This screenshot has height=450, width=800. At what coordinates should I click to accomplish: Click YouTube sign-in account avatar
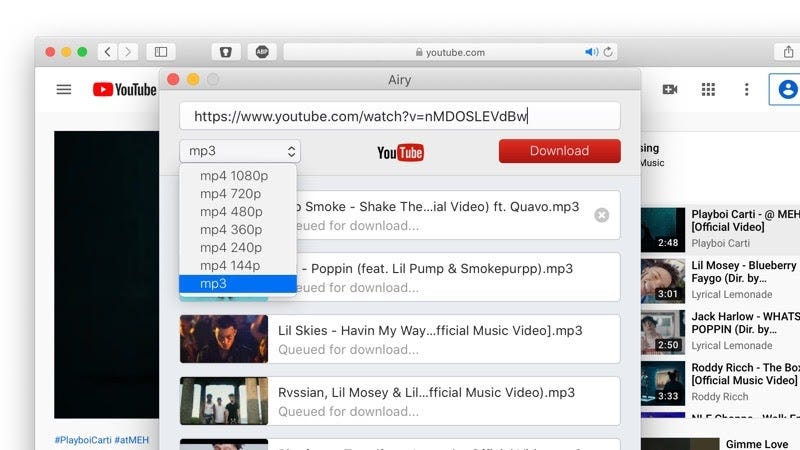pyautogui.click(x=787, y=89)
